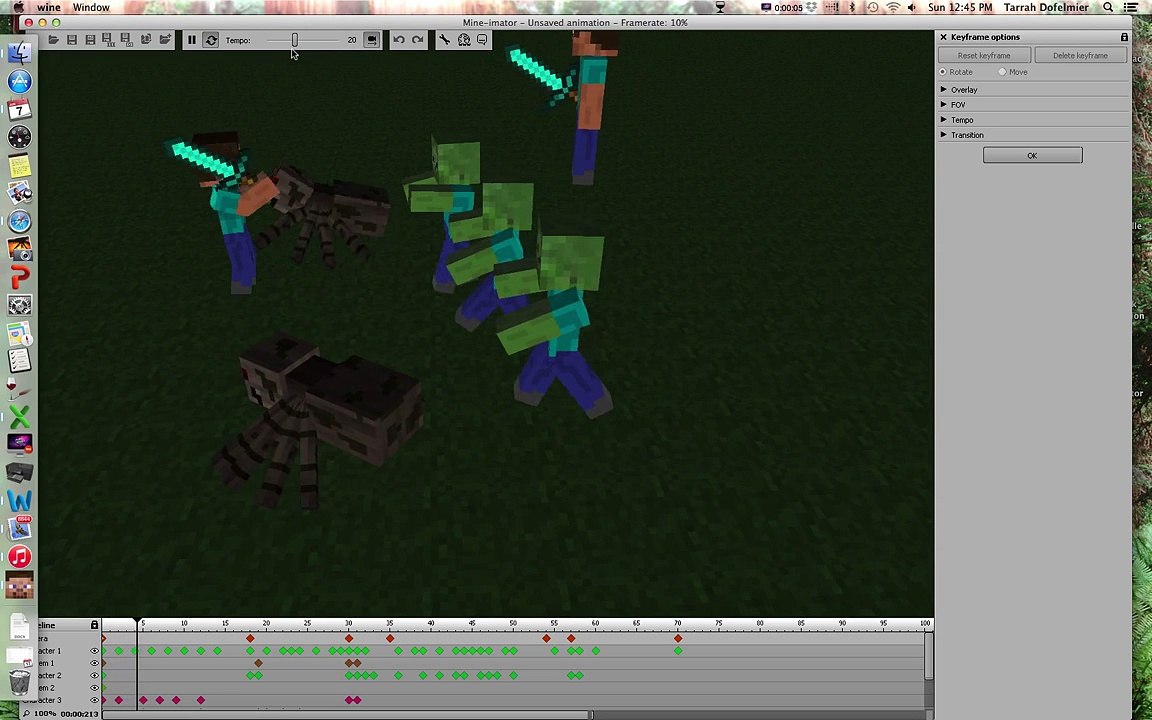Toggle the Keyframe options panel lock

(x=1124, y=37)
